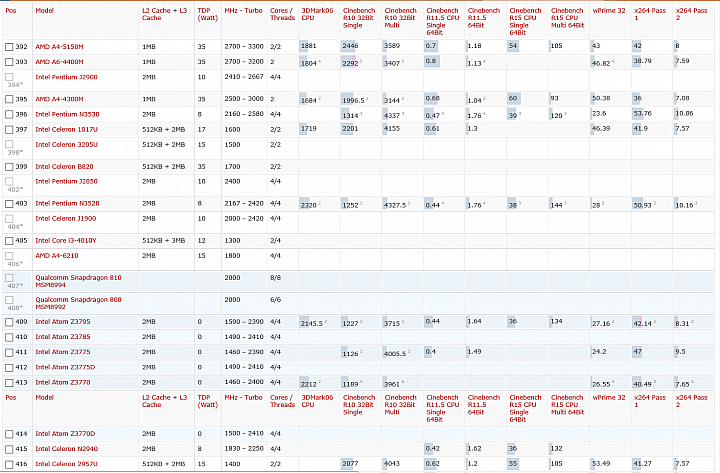Image resolution: width=720 pixels, height=473 pixels.
Task: Sort by x264 Pass 2 top header
Action: click(x=692, y=14)
